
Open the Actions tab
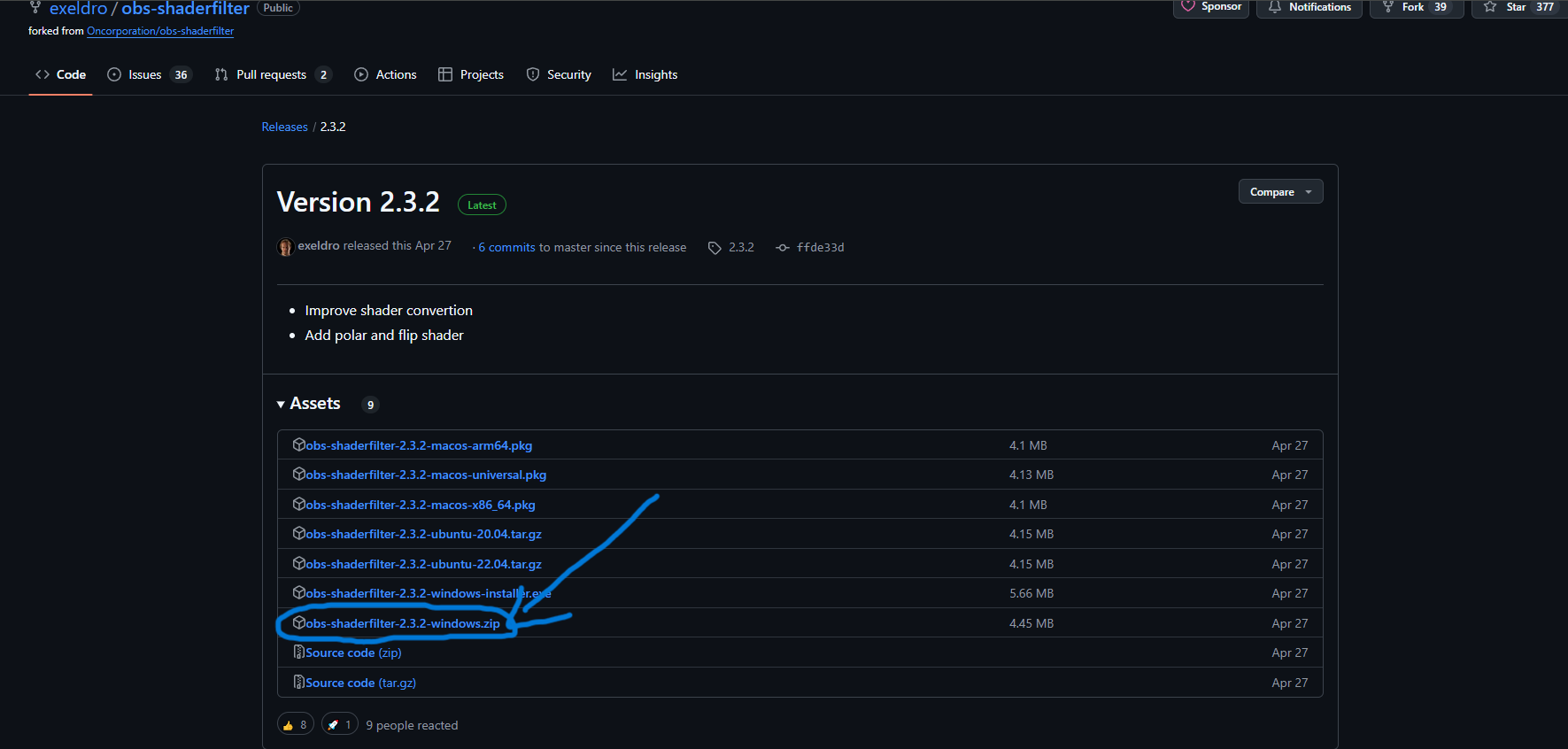(x=385, y=74)
